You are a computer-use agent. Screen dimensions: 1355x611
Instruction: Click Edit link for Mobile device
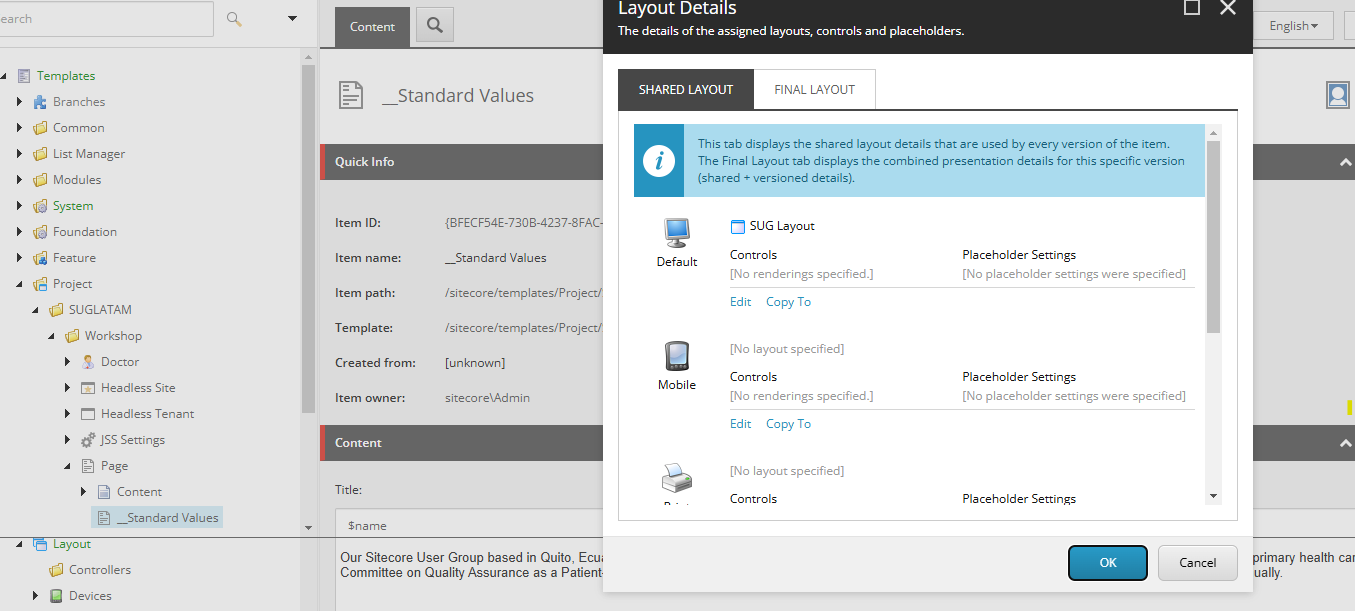740,424
